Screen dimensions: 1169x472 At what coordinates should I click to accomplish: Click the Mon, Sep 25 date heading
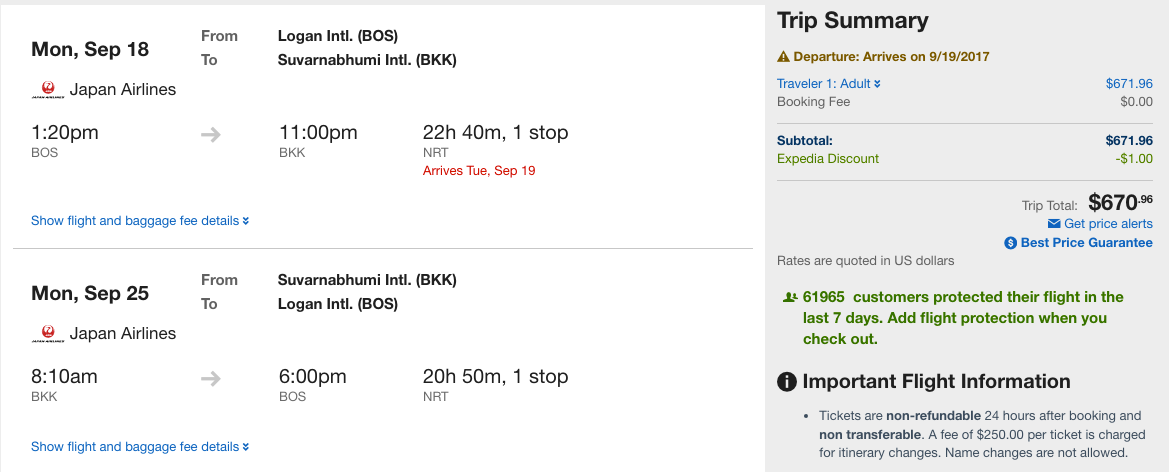(90, 294)
